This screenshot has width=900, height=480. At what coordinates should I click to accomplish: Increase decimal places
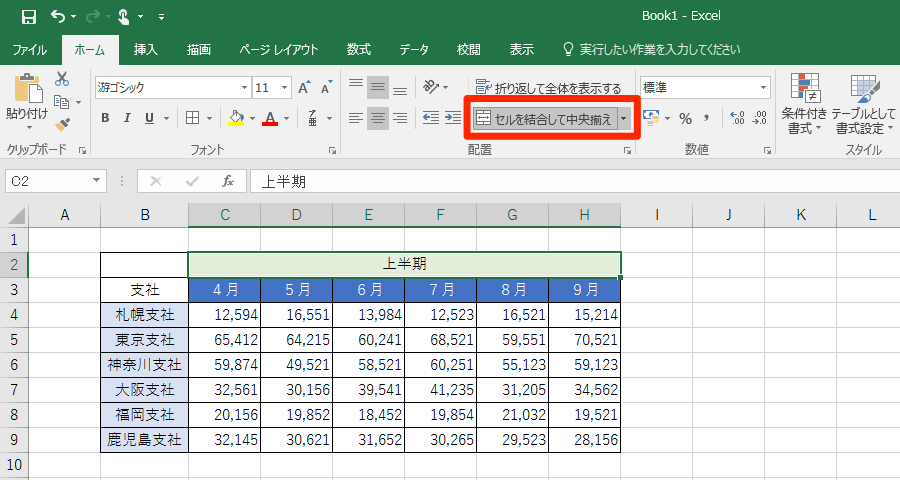[x=737, y=118]
